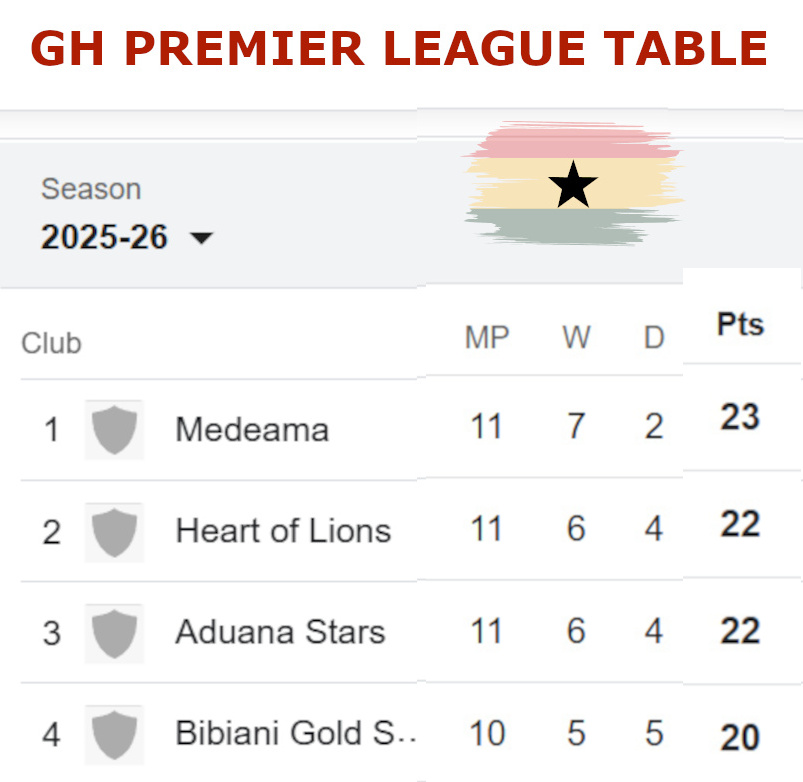The image size is (803, 782).
Task: Click the W column header
Action: (x=576, y=338)
